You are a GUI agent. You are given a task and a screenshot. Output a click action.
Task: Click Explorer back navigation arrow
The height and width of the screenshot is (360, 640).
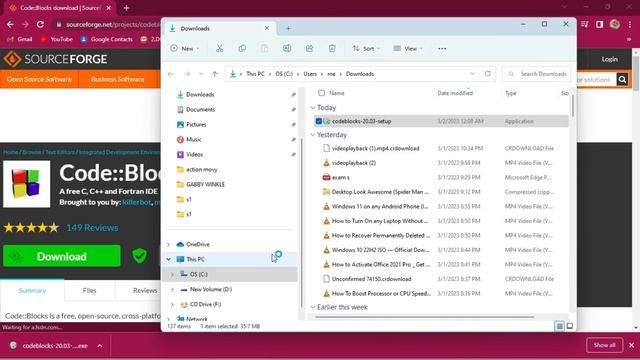(171, 74)
